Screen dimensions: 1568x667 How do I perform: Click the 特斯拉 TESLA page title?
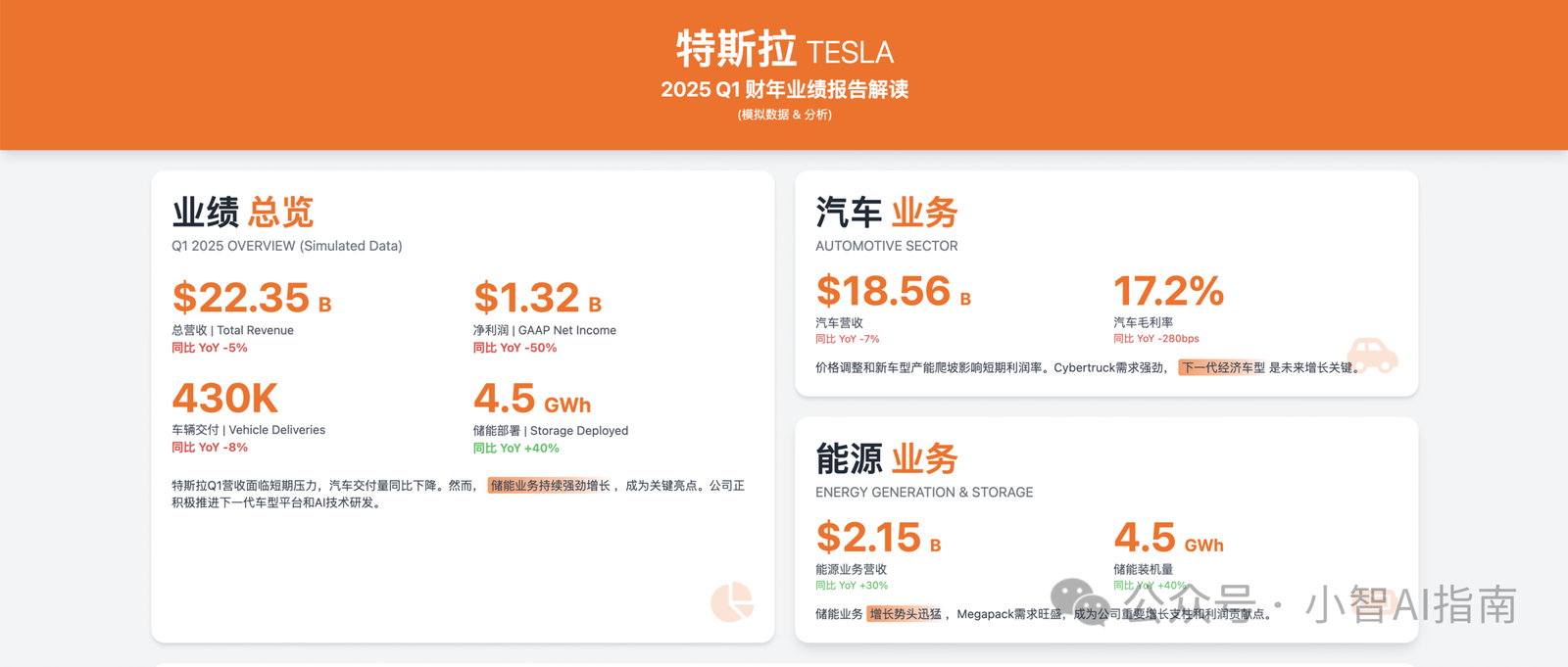pyautogui.click(x=784, y=49)
